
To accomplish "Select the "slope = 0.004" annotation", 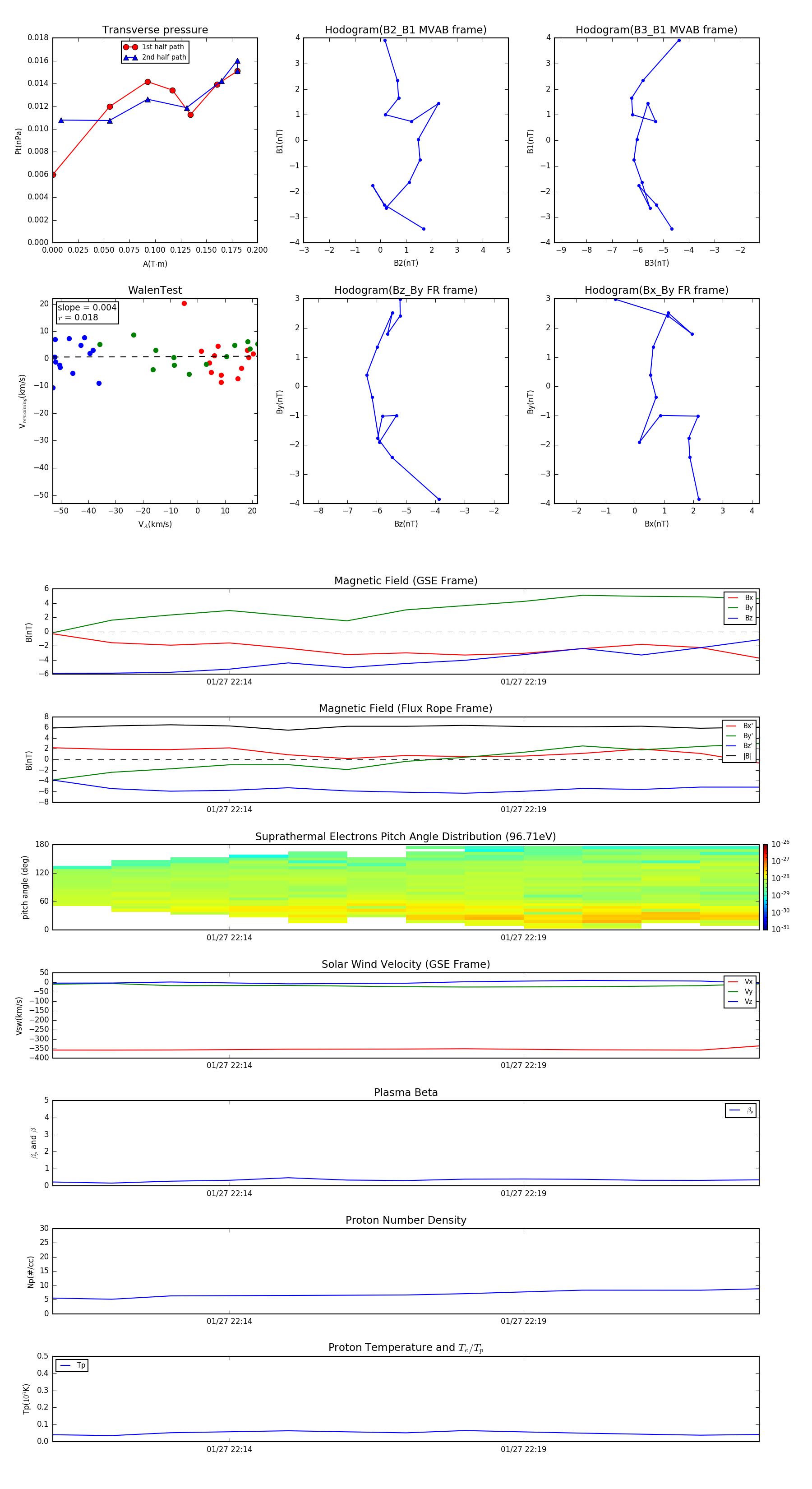I will [x=87, y=308].
